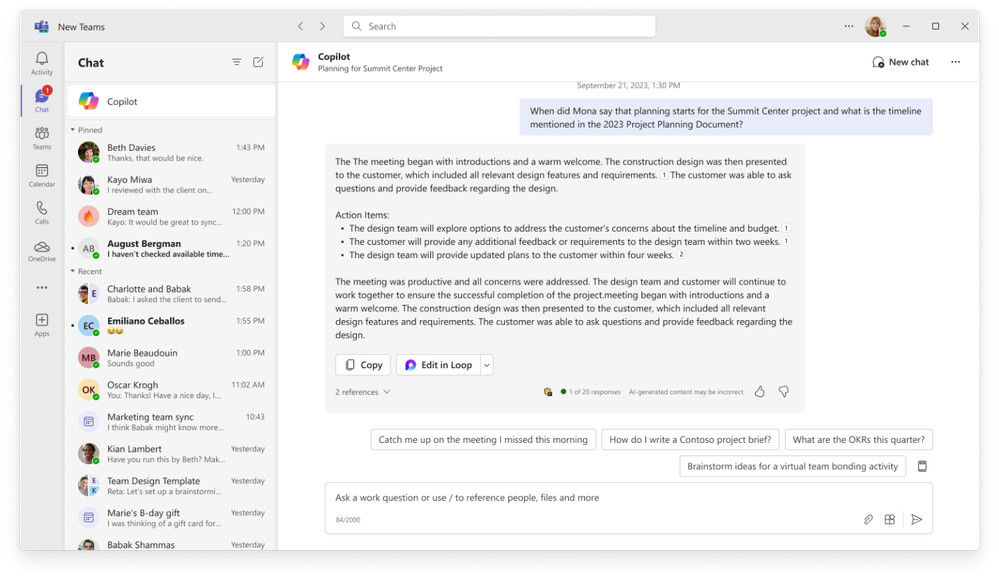
Task: Choose 'What are the OKRs this quarter?' prompt
Action: point(858,440)
